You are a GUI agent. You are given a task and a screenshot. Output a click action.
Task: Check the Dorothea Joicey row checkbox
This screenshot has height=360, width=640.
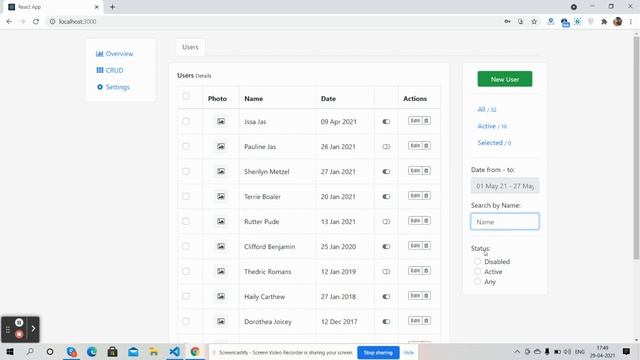click(x=186, y=321)
